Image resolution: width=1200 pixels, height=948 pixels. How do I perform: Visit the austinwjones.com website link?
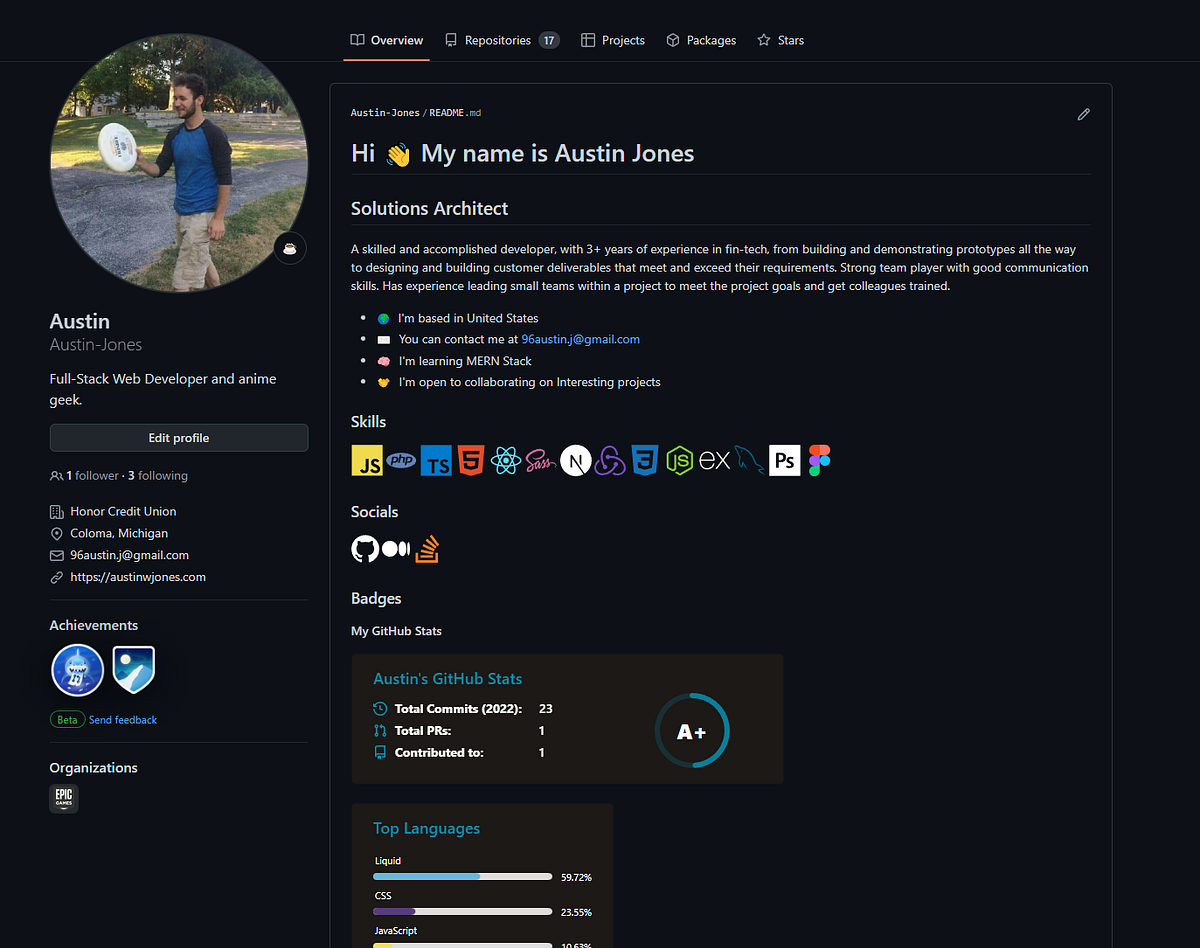138,576
